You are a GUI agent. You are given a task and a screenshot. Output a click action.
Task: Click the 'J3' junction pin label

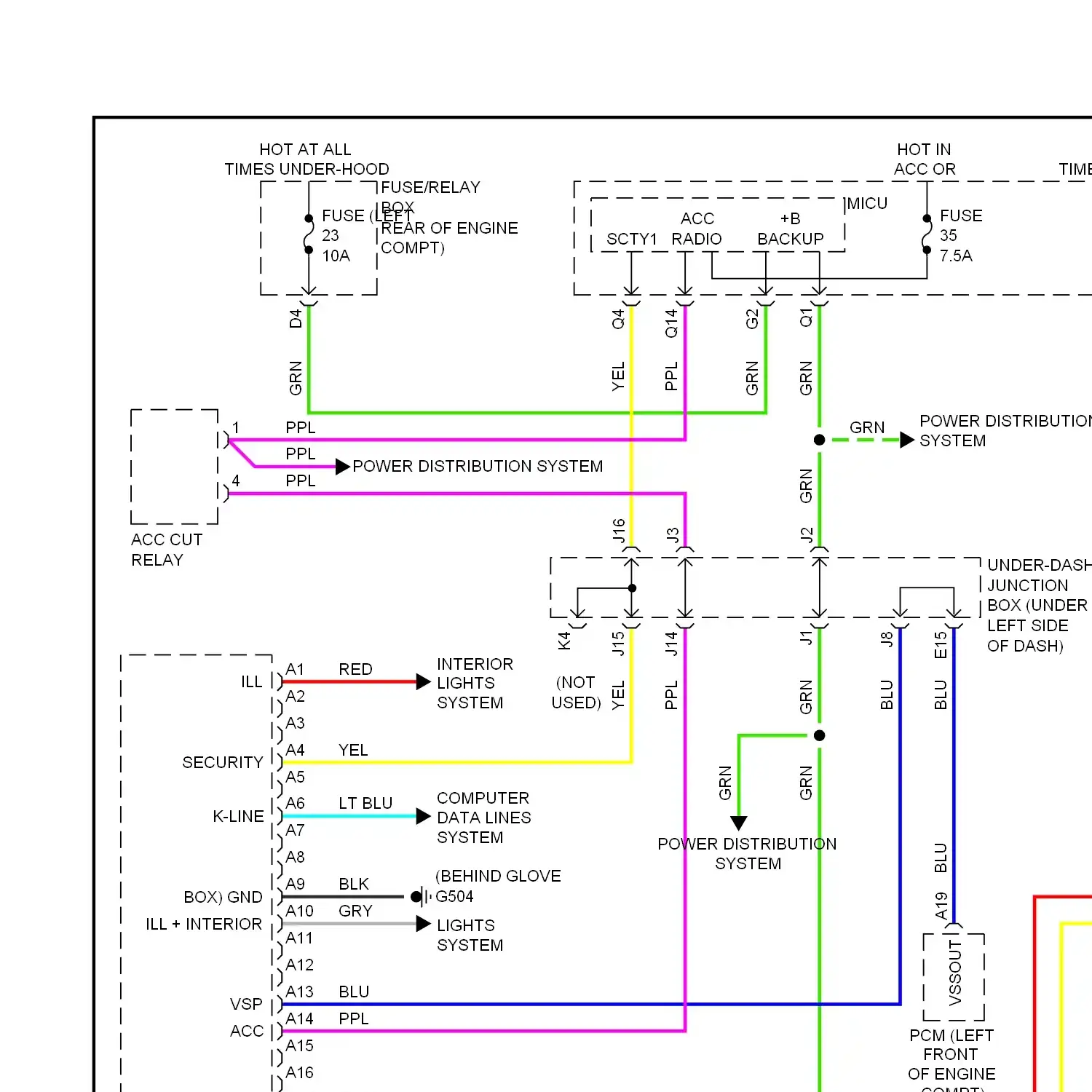[672, 535]
